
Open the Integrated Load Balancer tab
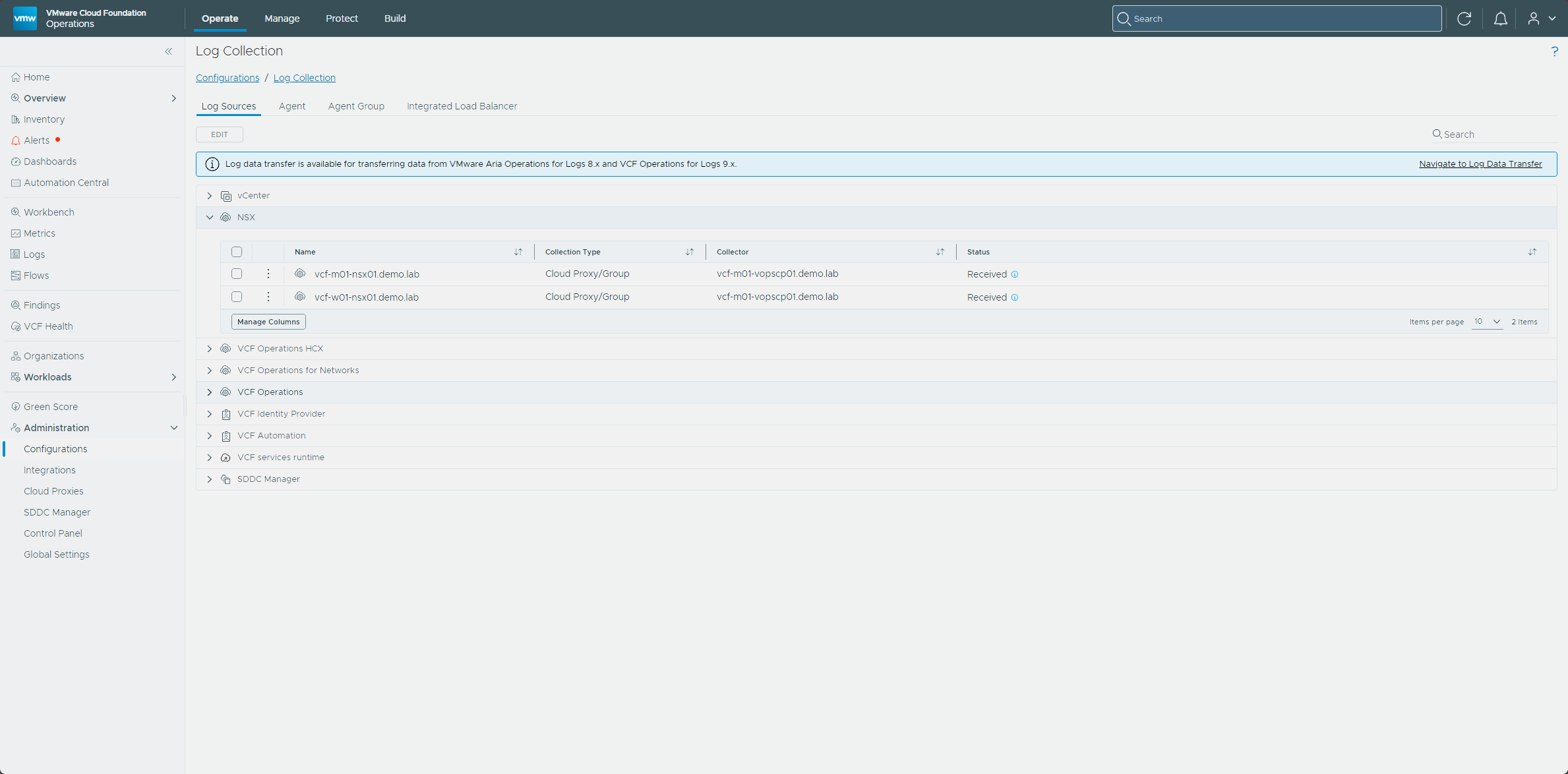pyautogui.click(x=462, y=106)
